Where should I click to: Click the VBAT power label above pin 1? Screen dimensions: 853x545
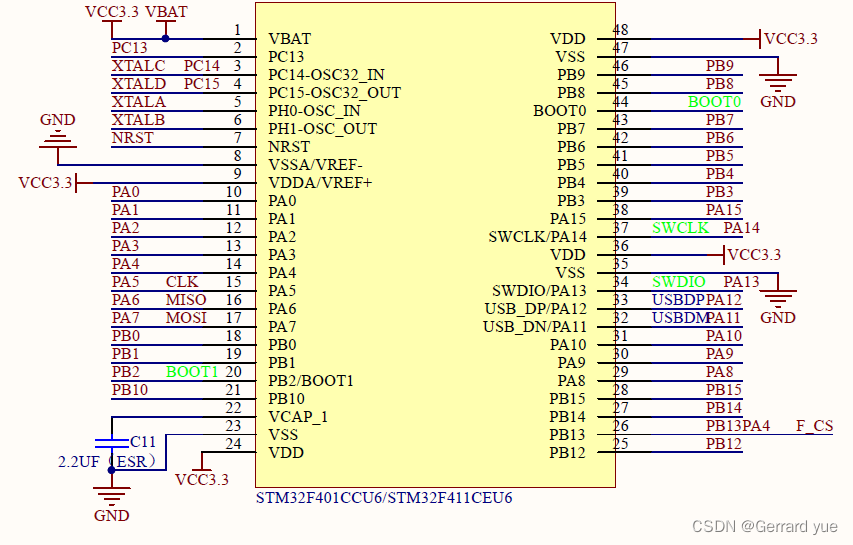click(x=166, y=12)
